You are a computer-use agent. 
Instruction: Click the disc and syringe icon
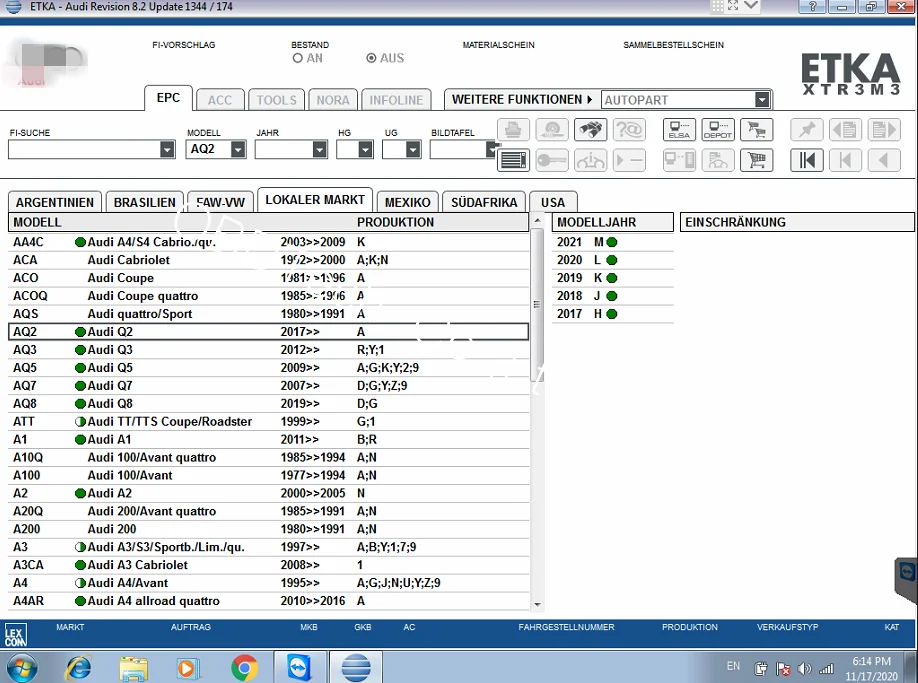pyautogui.click(x=552, y=129)
